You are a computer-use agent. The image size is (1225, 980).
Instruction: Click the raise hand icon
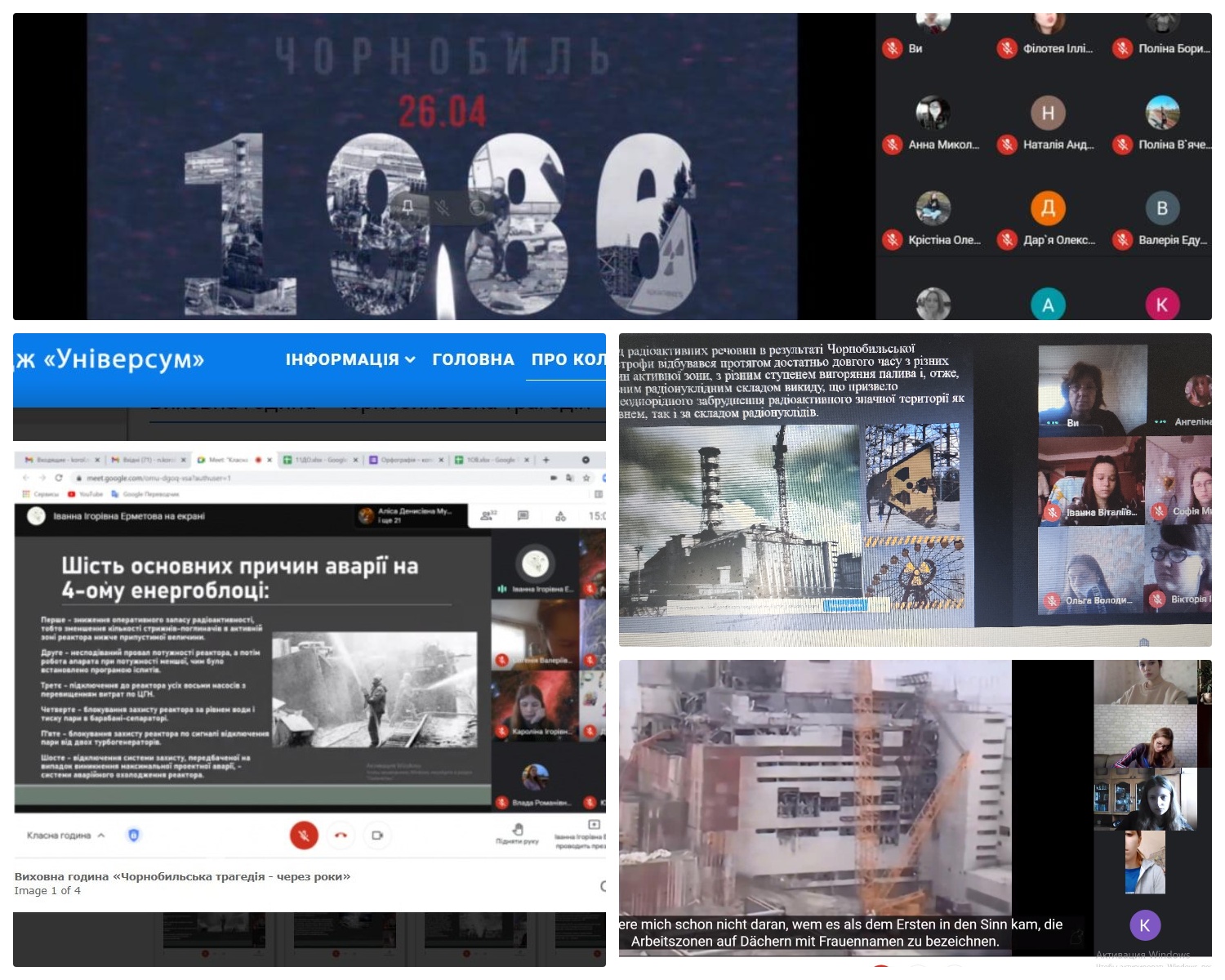[517, 831]
